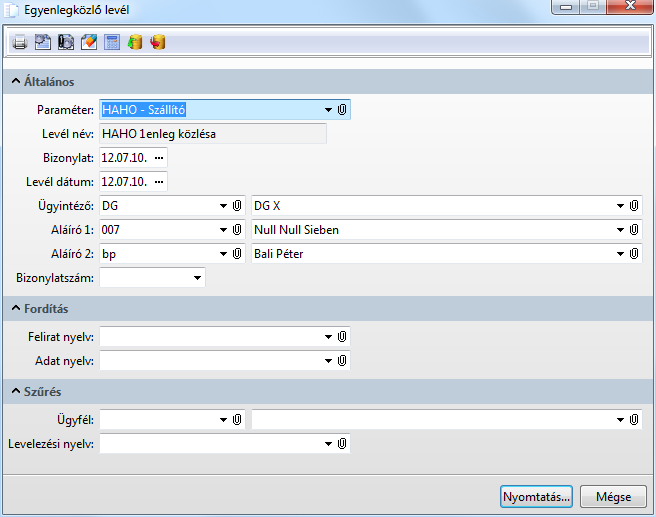Open the Levelezési nyelv dropdown arrow

point(328,444)
